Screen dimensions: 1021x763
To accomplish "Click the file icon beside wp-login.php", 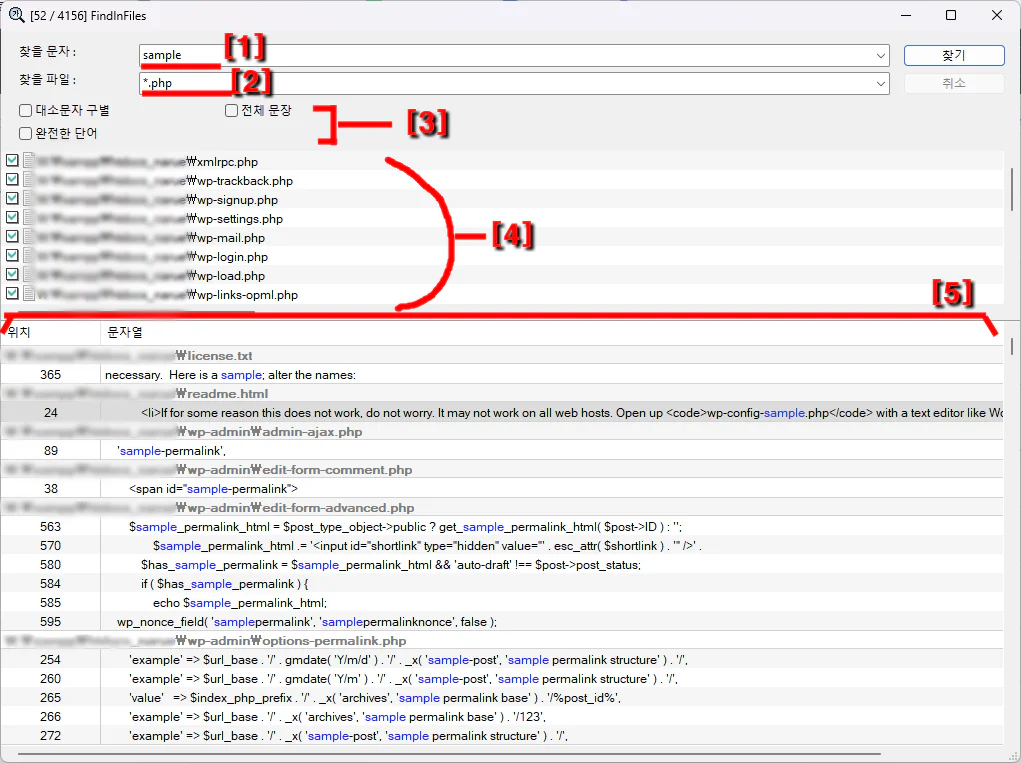I will tap(30, 257).
